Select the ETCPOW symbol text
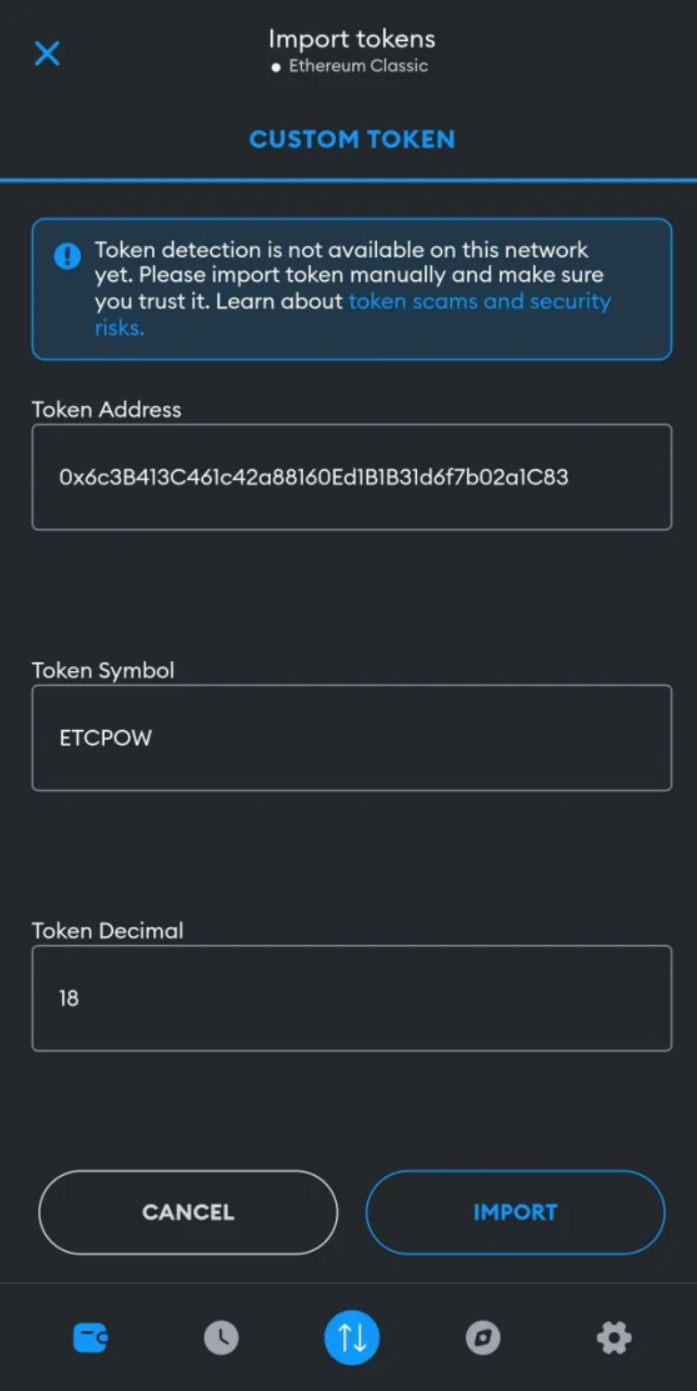697x1391 pixels. click(107, 738)
